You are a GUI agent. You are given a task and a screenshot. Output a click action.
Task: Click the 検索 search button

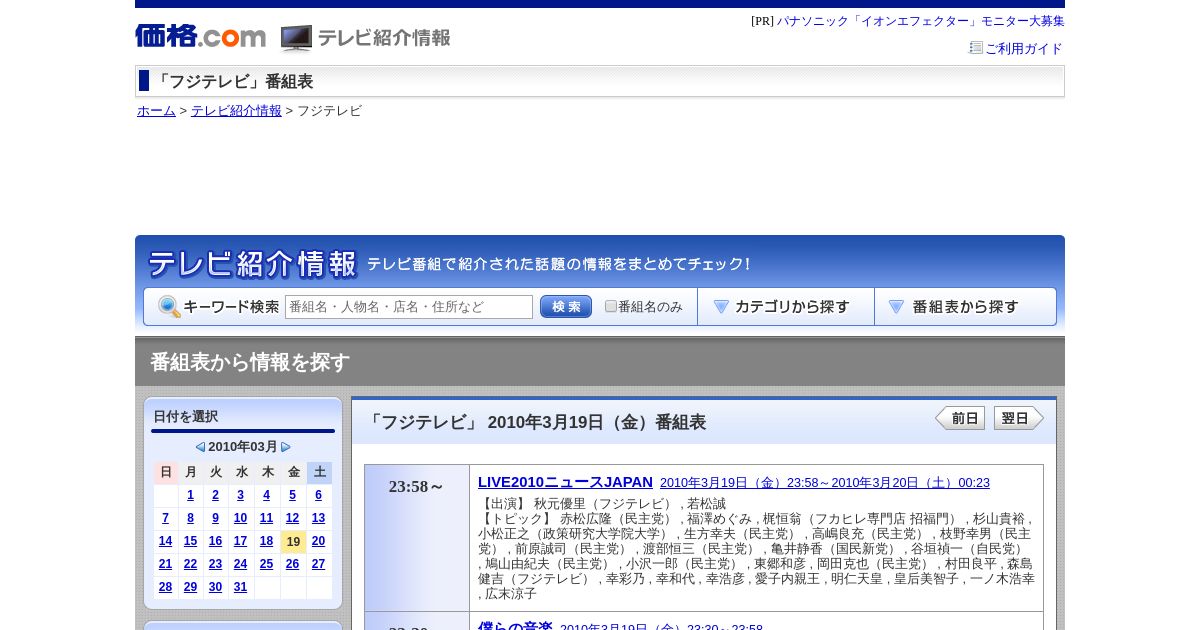[x=566, y=307]
